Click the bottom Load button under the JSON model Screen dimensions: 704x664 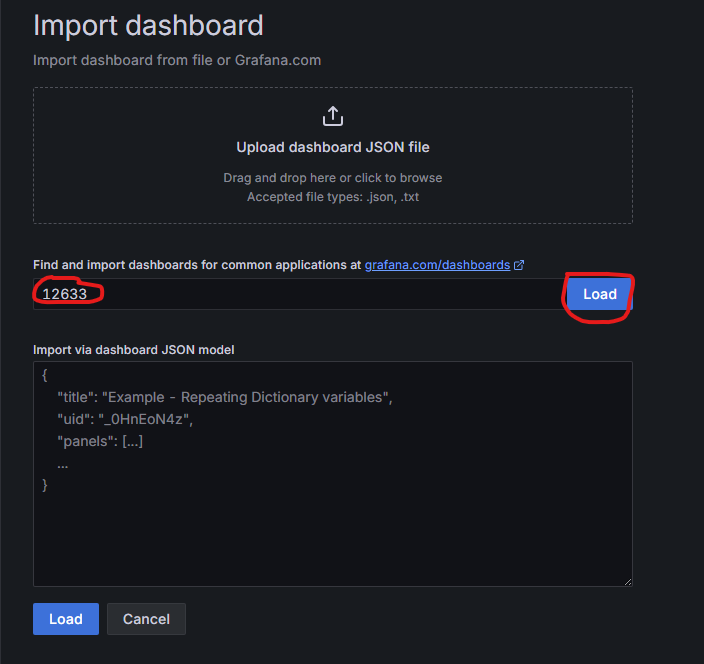[66, 619]
